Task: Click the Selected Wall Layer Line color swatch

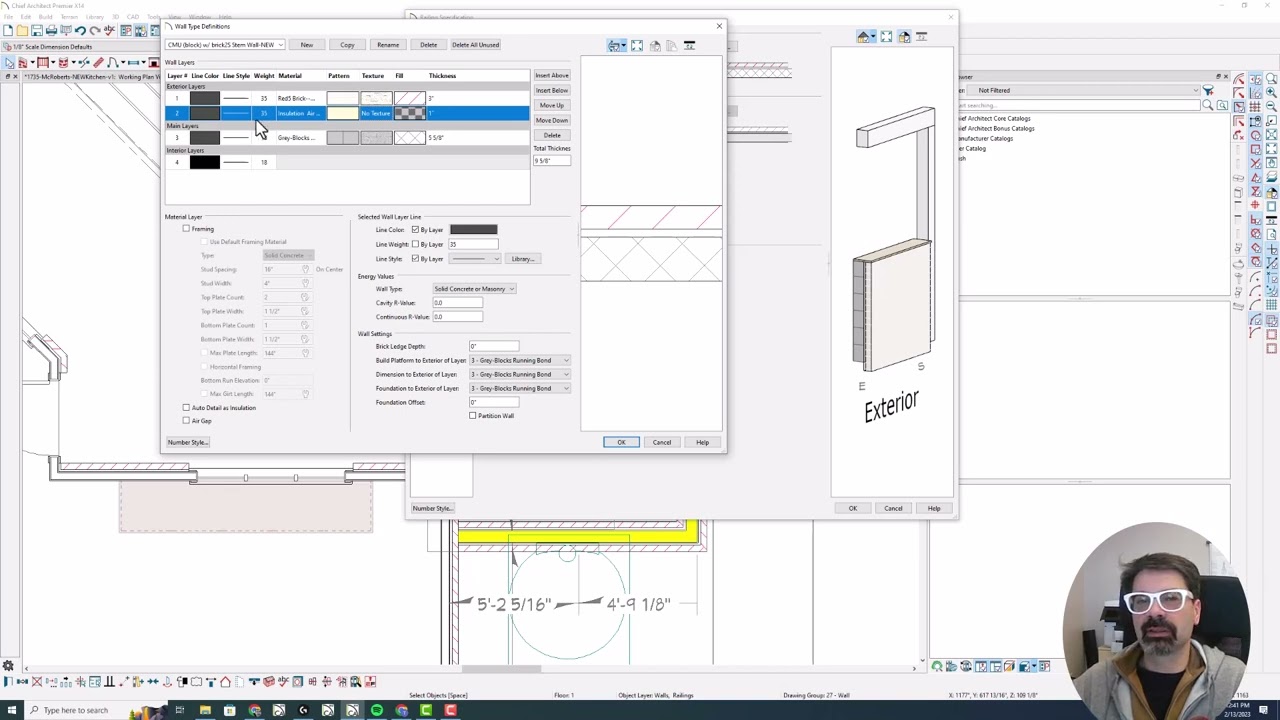Action: coord(473,230)
